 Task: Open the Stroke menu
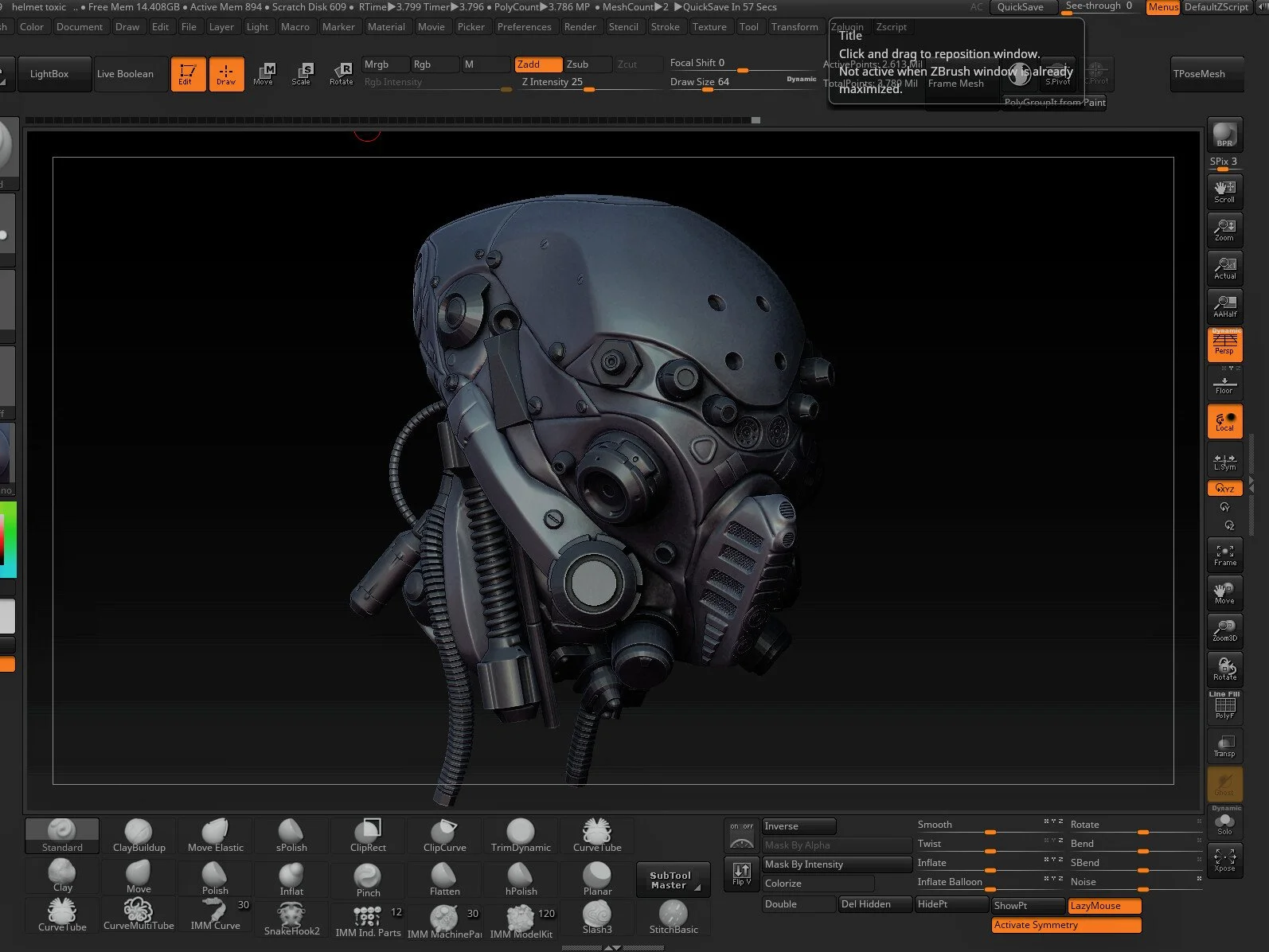[665, 26]
